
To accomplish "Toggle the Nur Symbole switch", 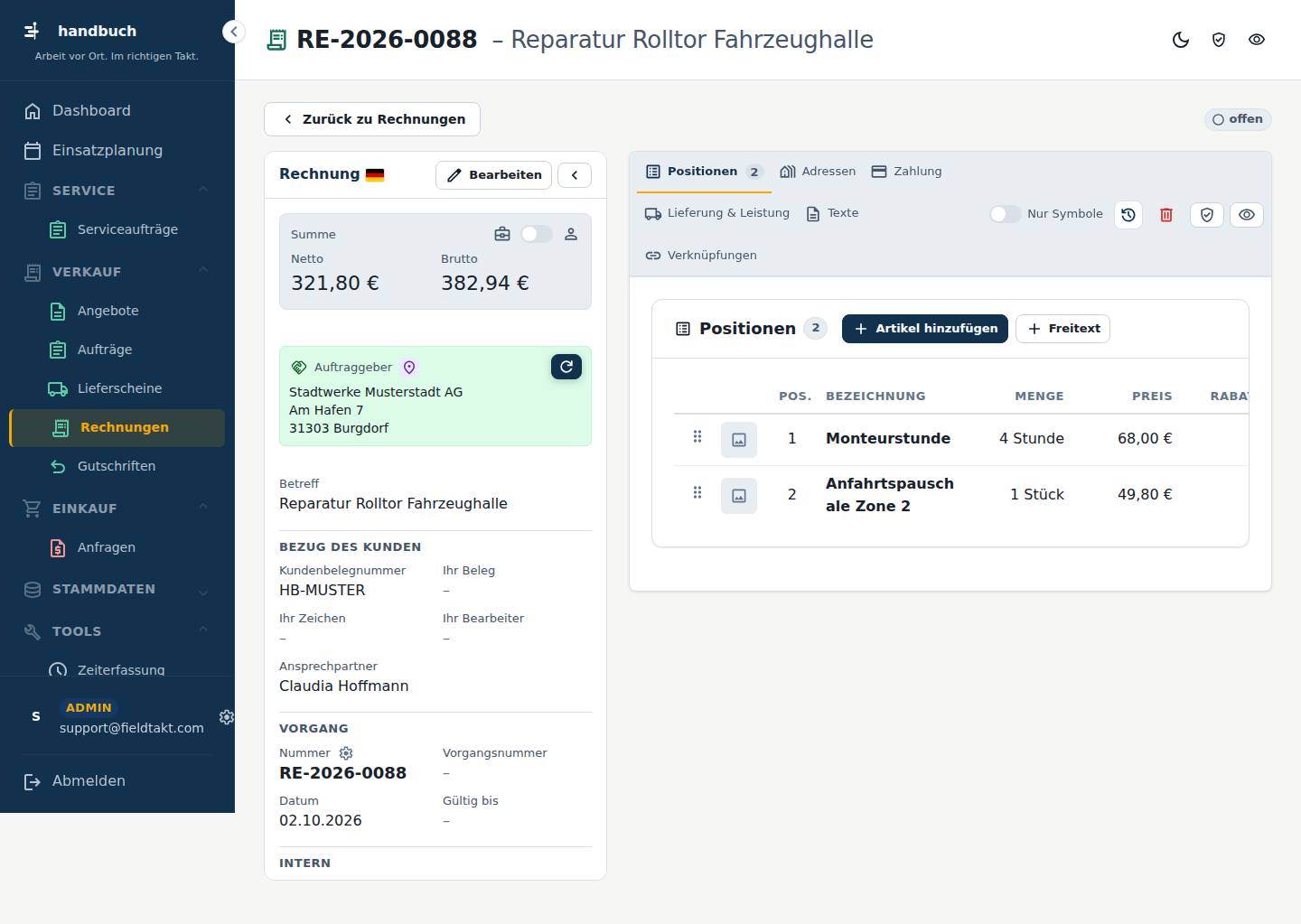I will (1006, 214).
